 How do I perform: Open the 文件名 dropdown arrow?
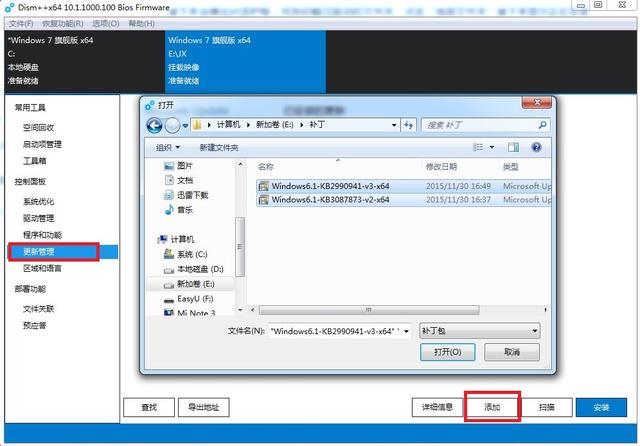click(x=407, y=331)
